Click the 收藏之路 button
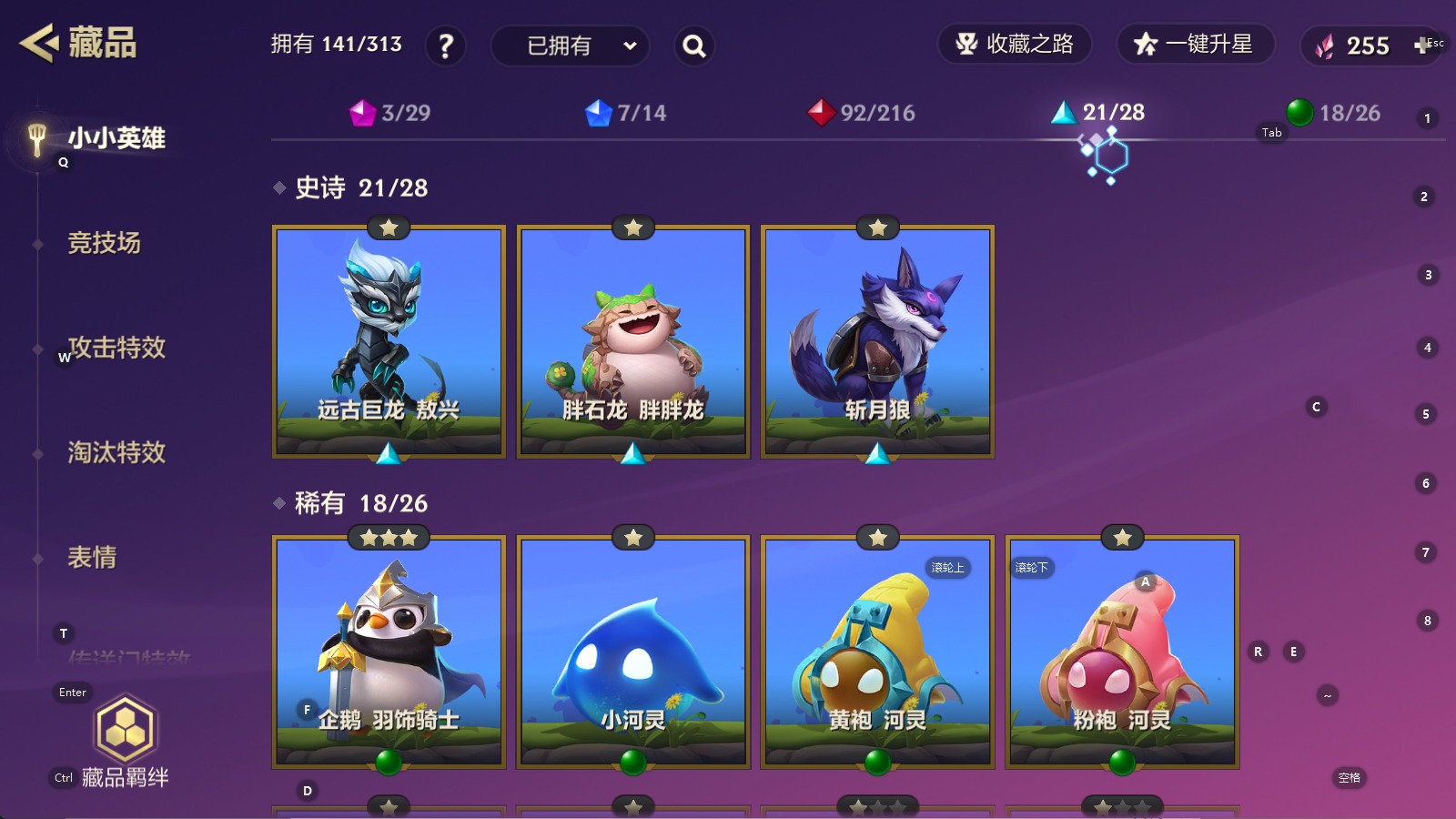This screenshot has height=819, width=1456. (x=1015, y=44)
